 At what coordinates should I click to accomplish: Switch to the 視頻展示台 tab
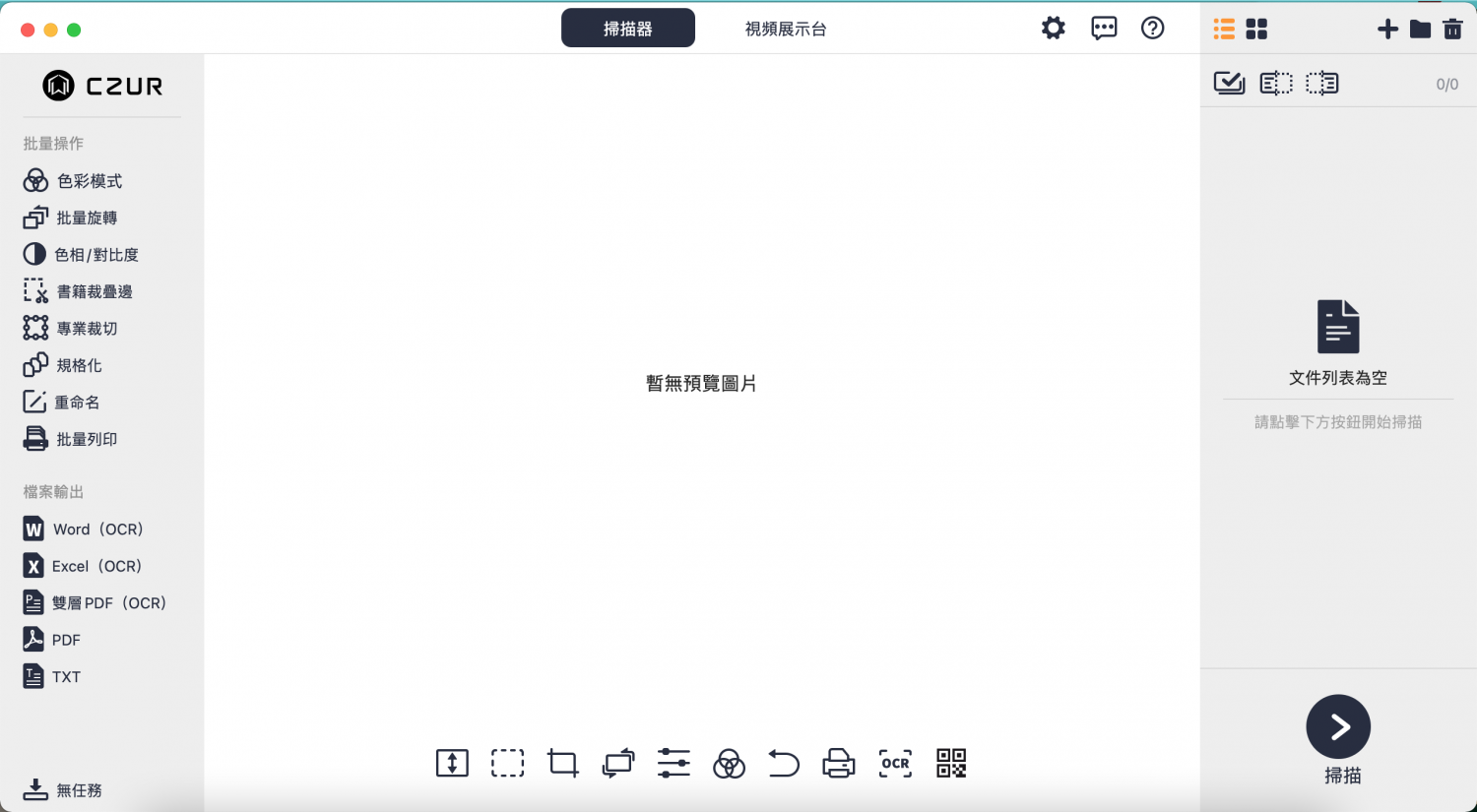[x=786, y=29]
